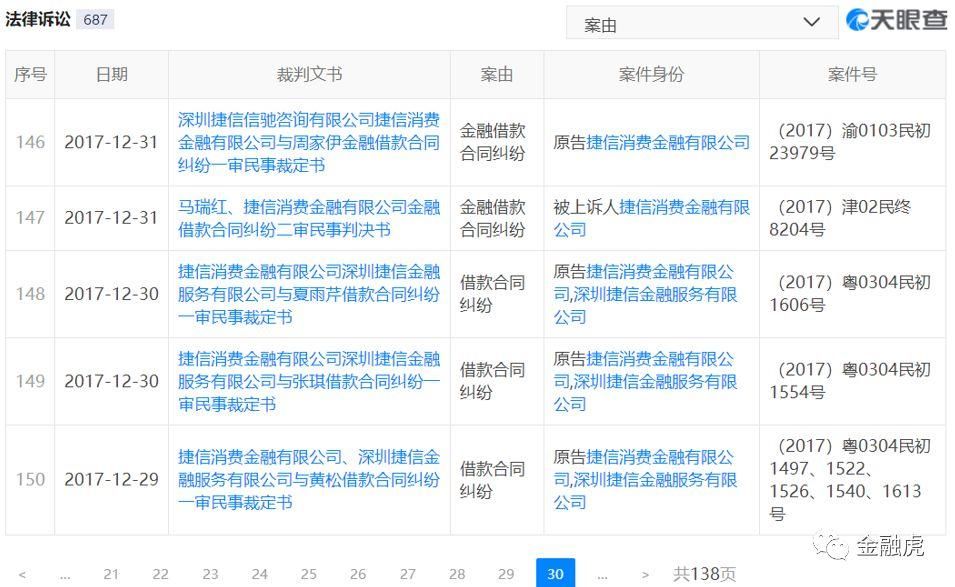Screen dimensions: 955x587
Task: Click the 日期 column header
Action: point(111,74)
